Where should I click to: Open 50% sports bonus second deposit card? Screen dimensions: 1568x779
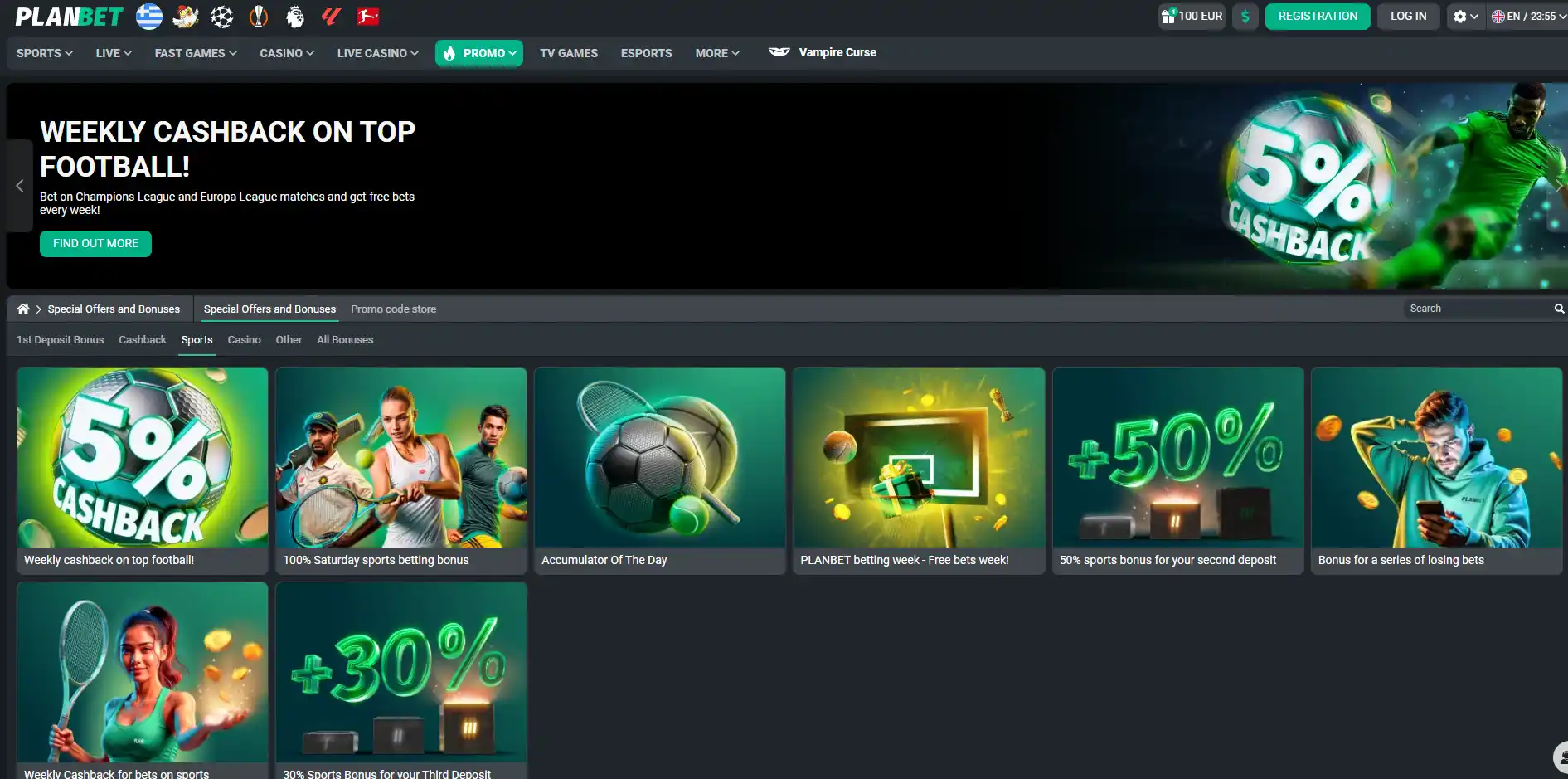(x=1178, y=470)
